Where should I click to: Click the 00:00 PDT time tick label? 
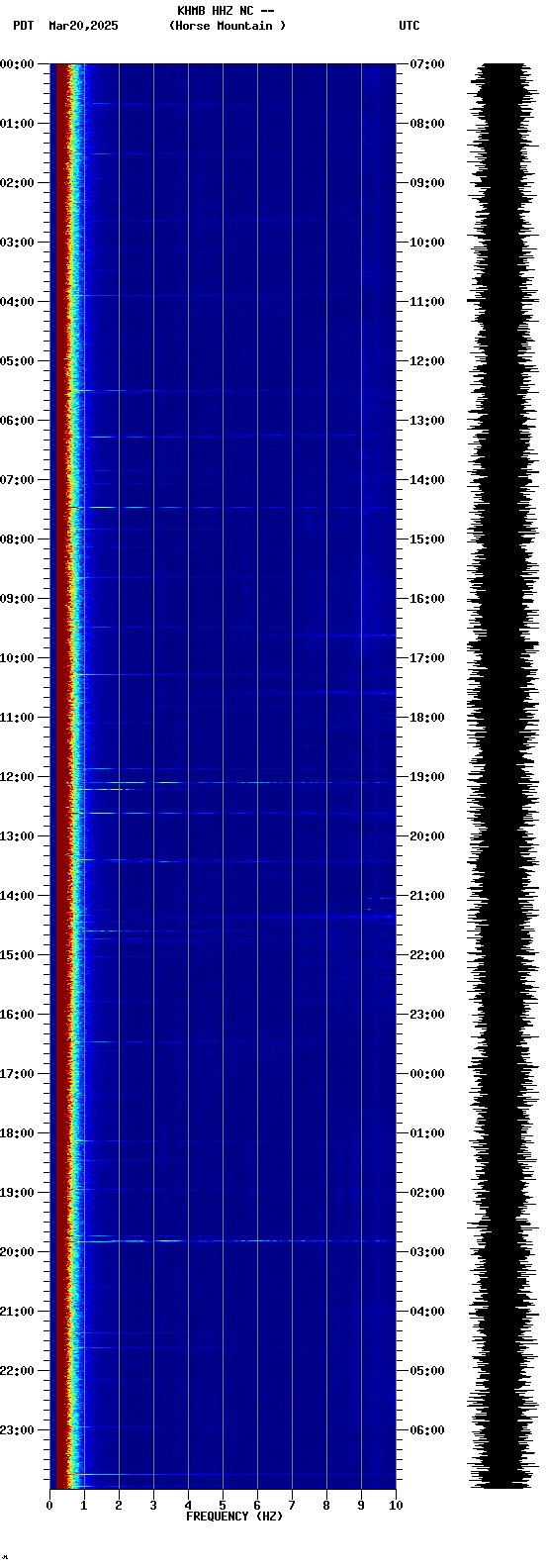tap(18, 64)
